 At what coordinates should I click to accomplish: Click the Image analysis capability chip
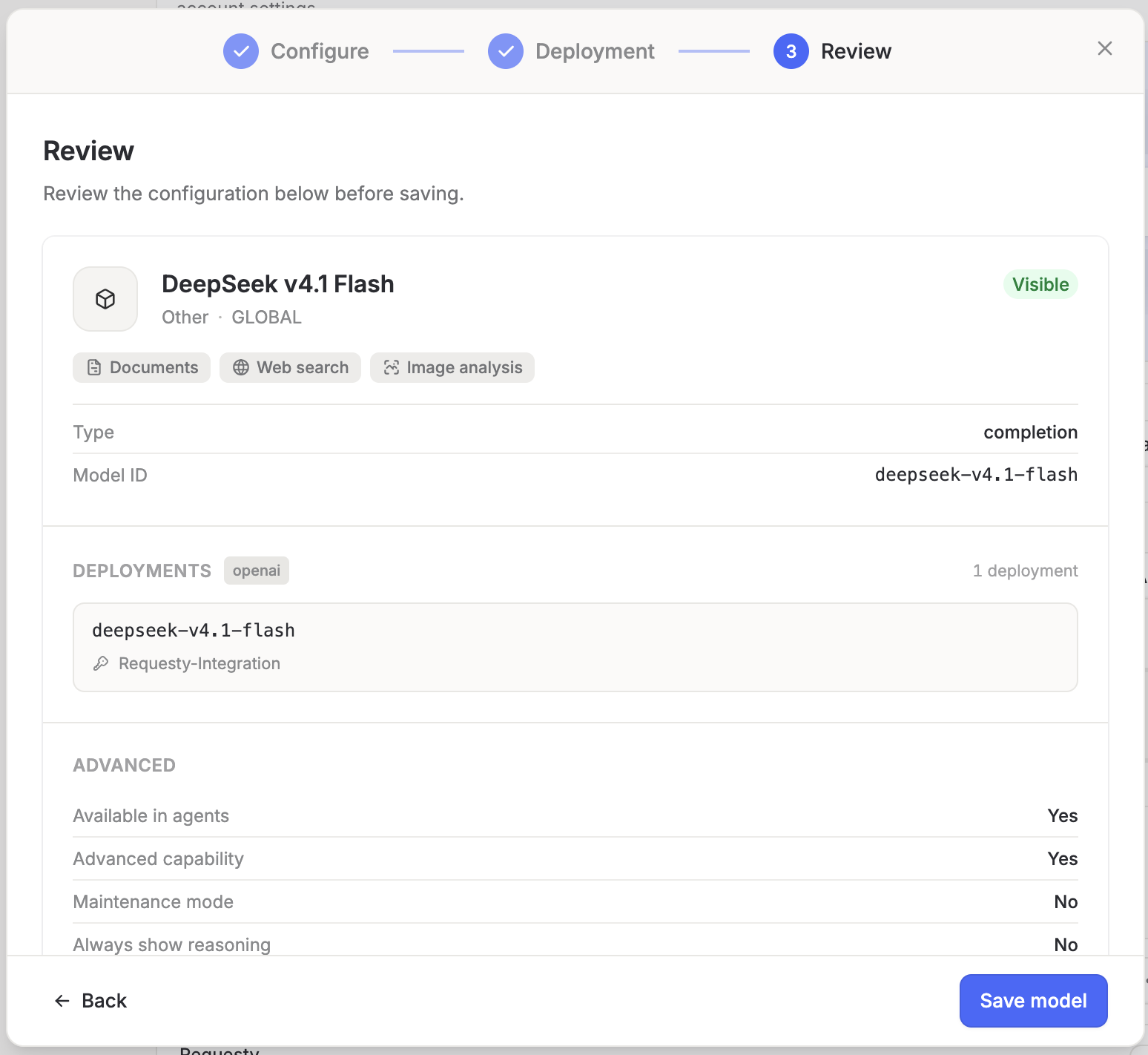coord(452,367)
